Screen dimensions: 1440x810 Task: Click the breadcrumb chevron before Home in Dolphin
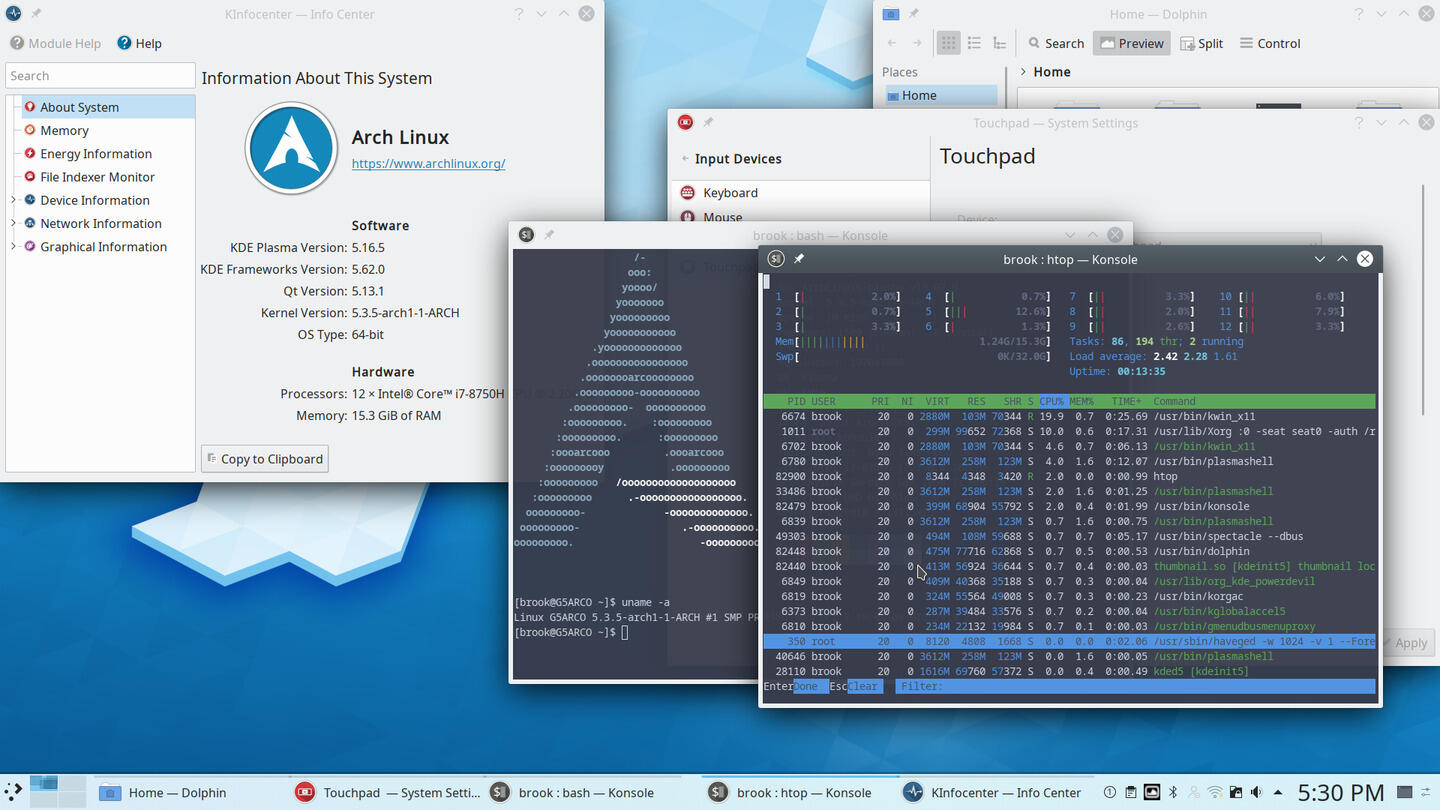[x=1023, y=72]
